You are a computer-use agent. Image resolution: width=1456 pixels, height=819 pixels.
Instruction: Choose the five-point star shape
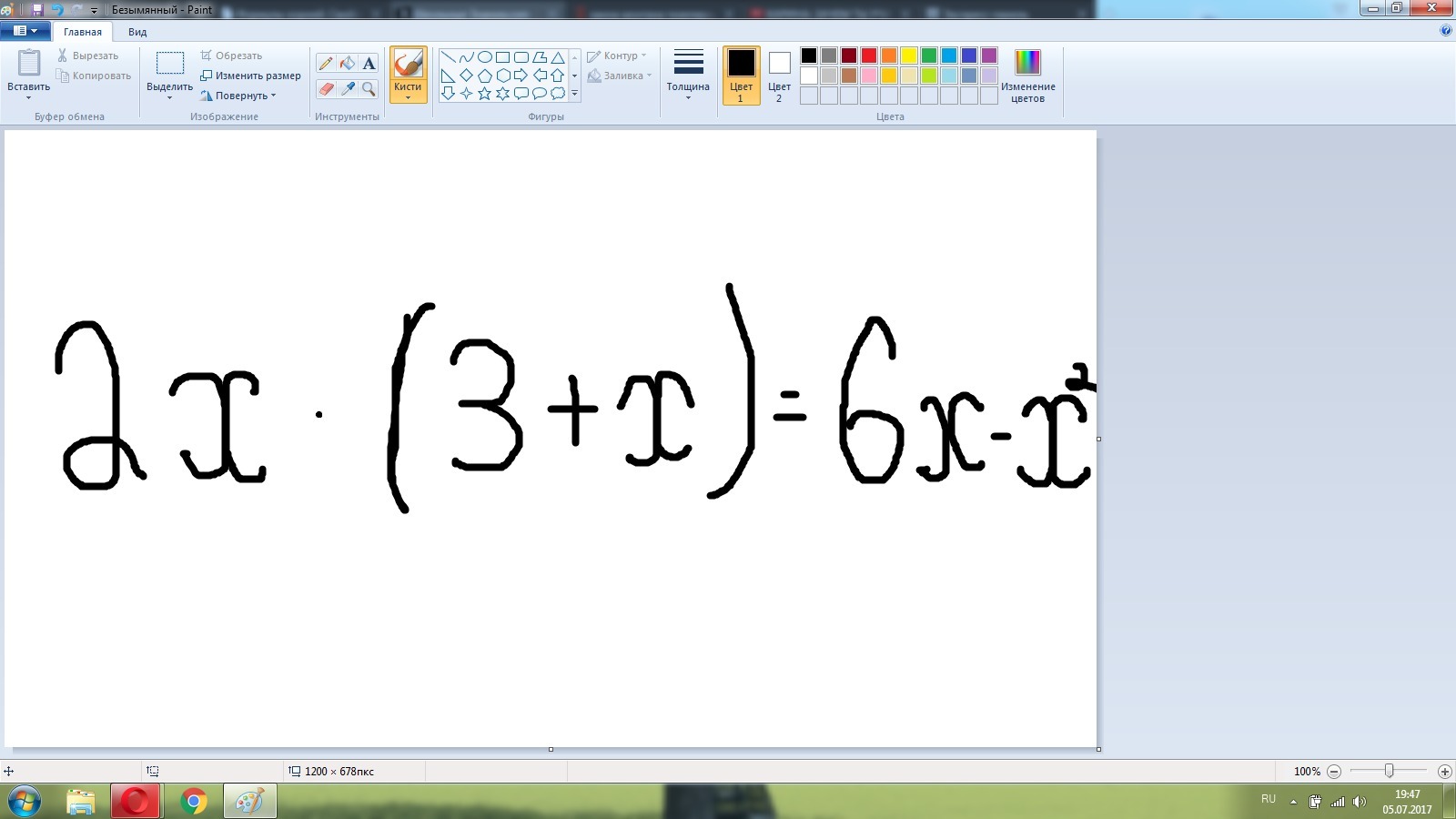point(485,93)
